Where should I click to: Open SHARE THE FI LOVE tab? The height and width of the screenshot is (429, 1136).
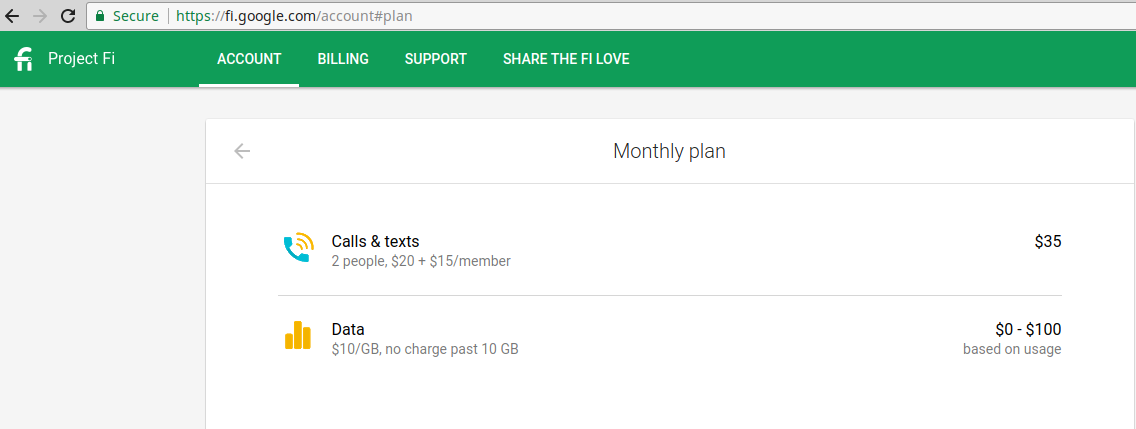pos(567,59)
